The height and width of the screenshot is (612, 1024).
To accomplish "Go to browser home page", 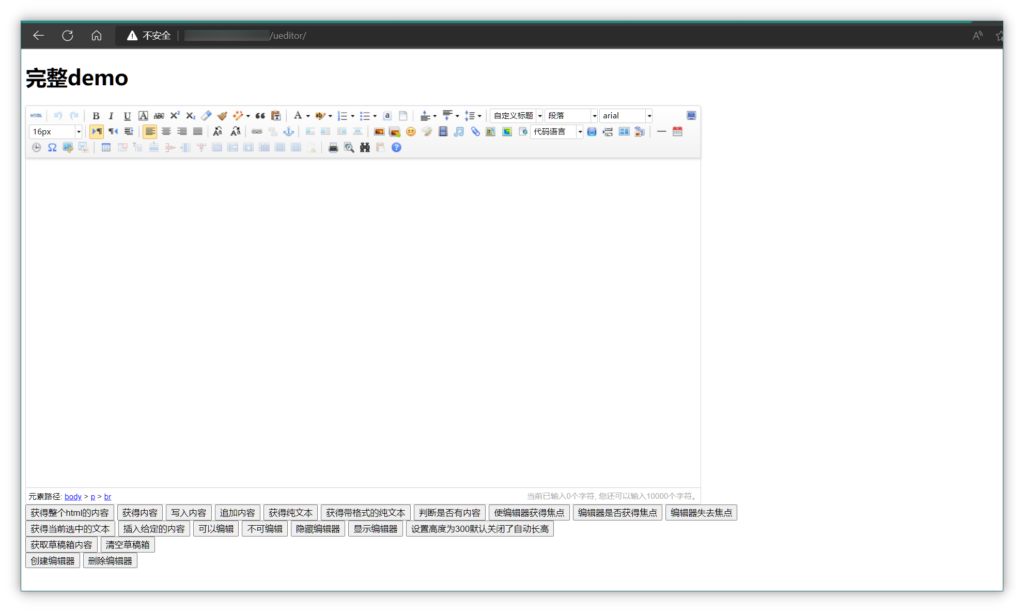I will (x=96, y=35).
